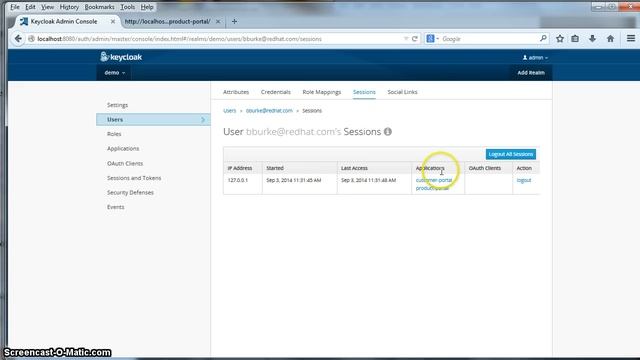Open the Help menu

tap(147, 7)
